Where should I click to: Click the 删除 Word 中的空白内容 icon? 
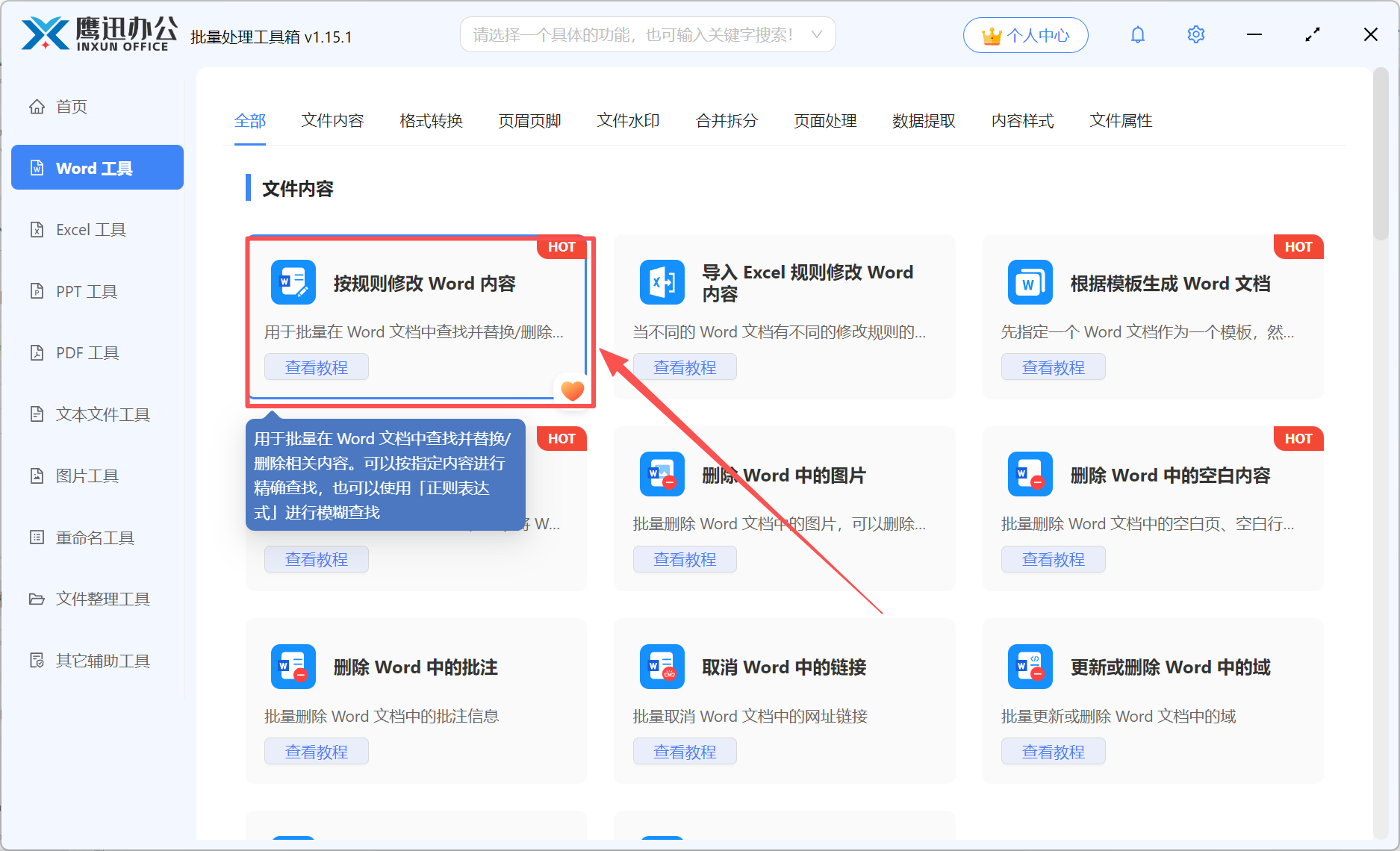coord(1030,474)
